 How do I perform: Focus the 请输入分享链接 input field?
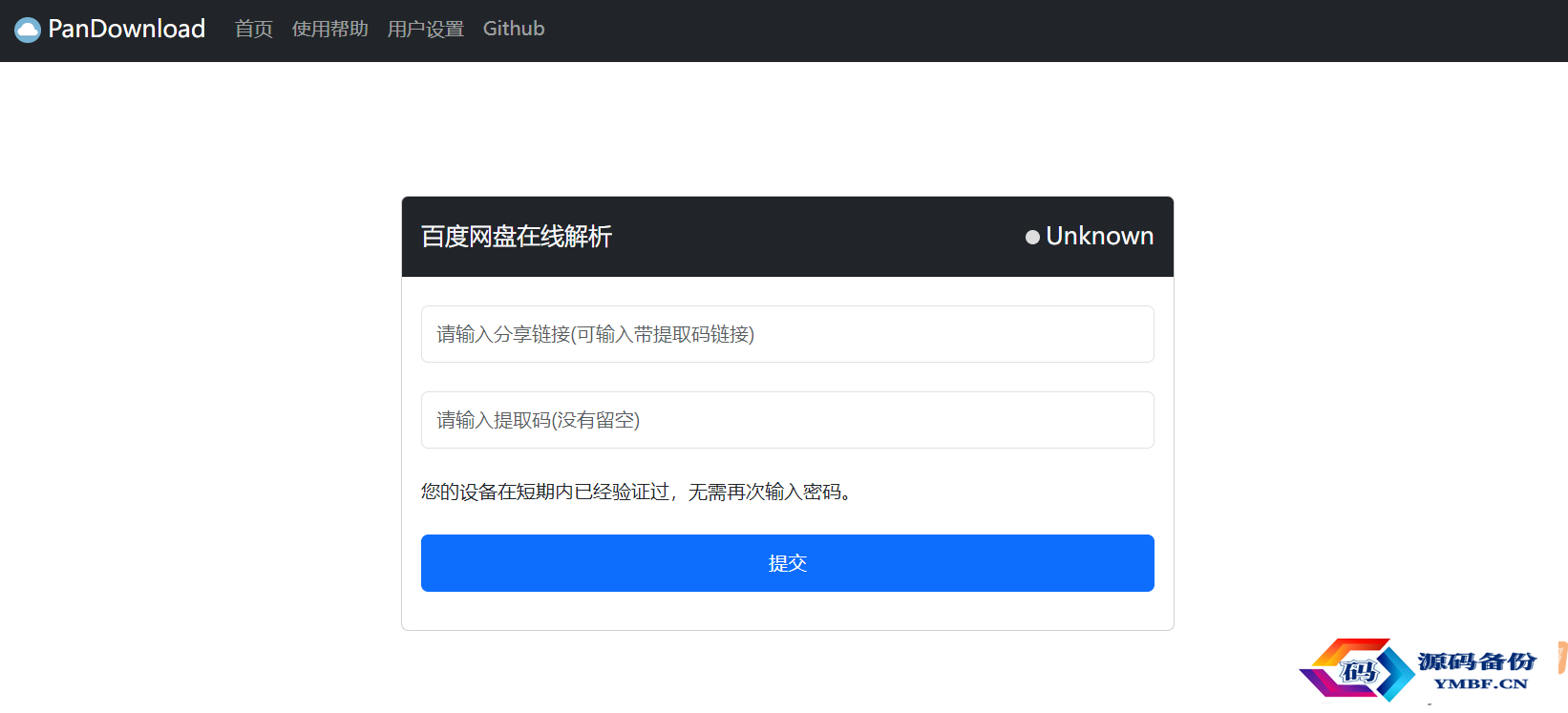point(788,334)
